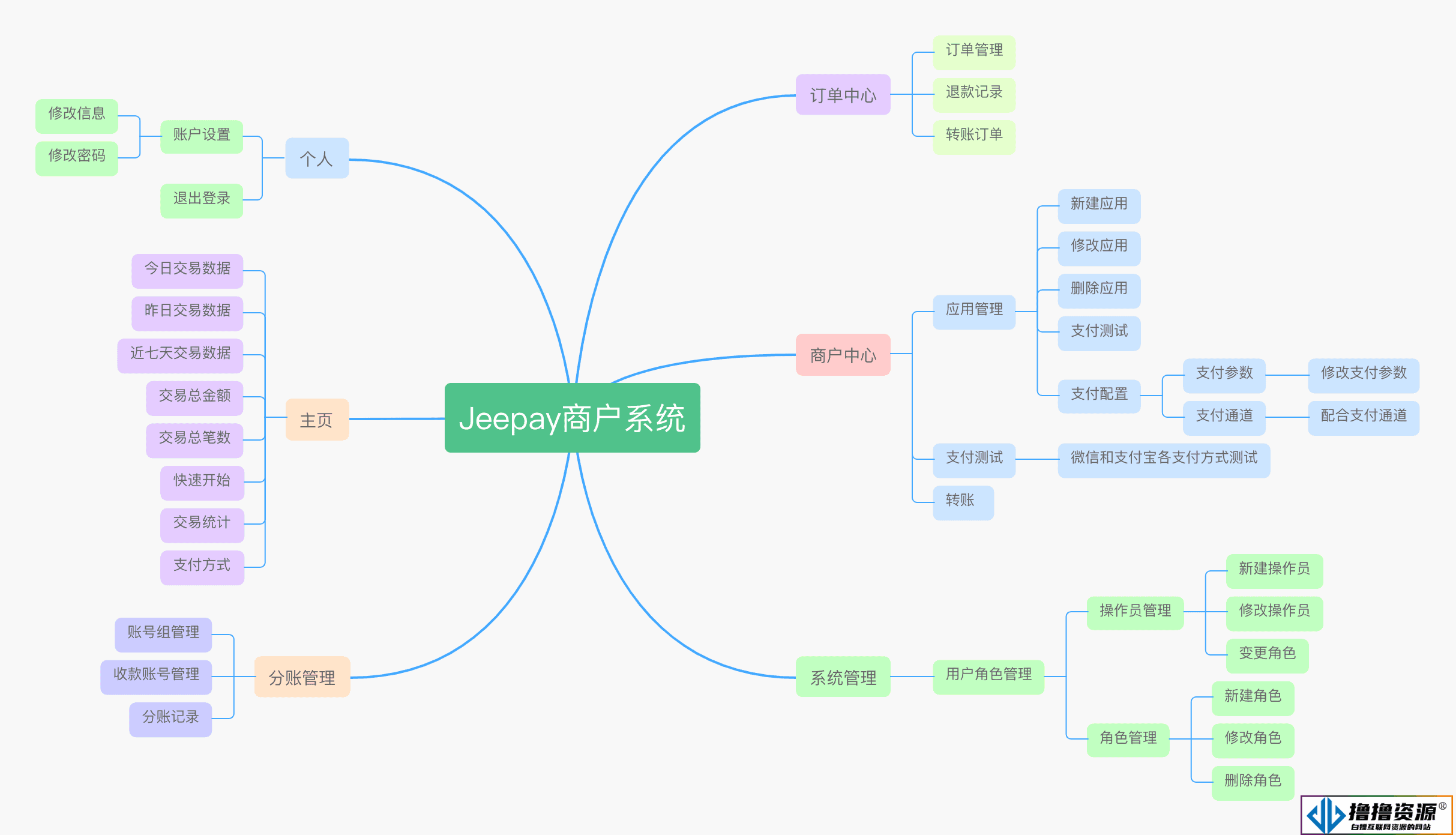Select the 修改操作员 node

(x=1274, y=613)
